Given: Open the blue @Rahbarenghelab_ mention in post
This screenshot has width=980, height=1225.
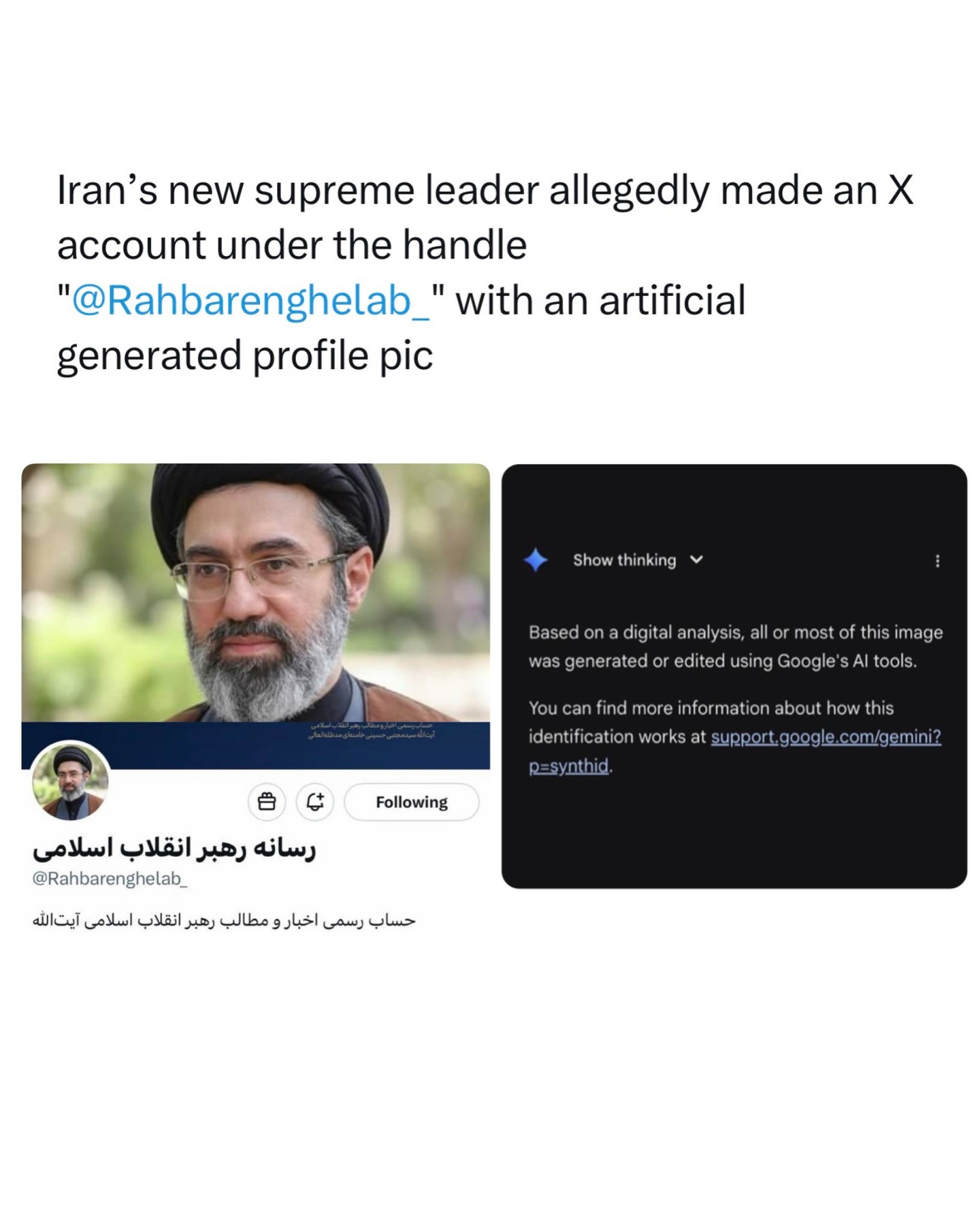Looking at the screenshot, I should point(250,300).
